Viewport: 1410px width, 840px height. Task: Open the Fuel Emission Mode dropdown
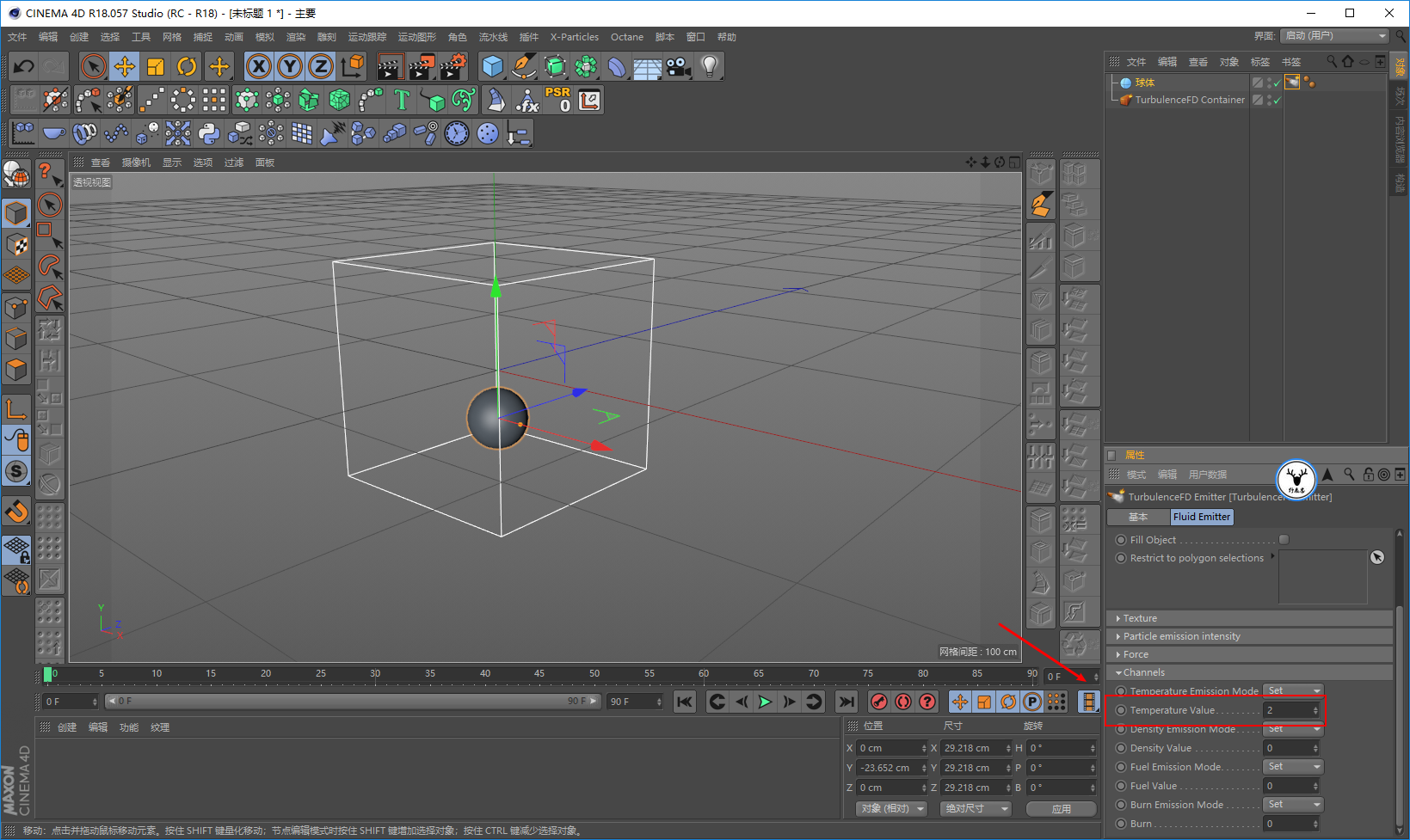click(1293, 767)
